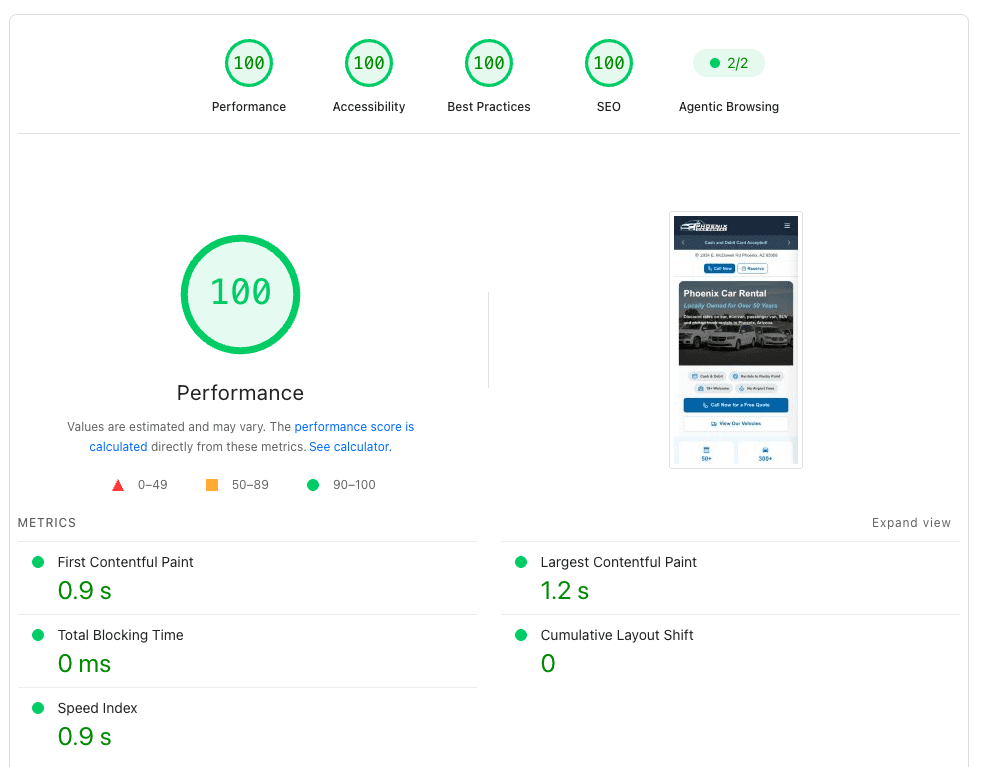The width and height of the screenshot is (984, 767).
Task: Expand the Cumulative Layout Shift metric
Action: point(730,651)
